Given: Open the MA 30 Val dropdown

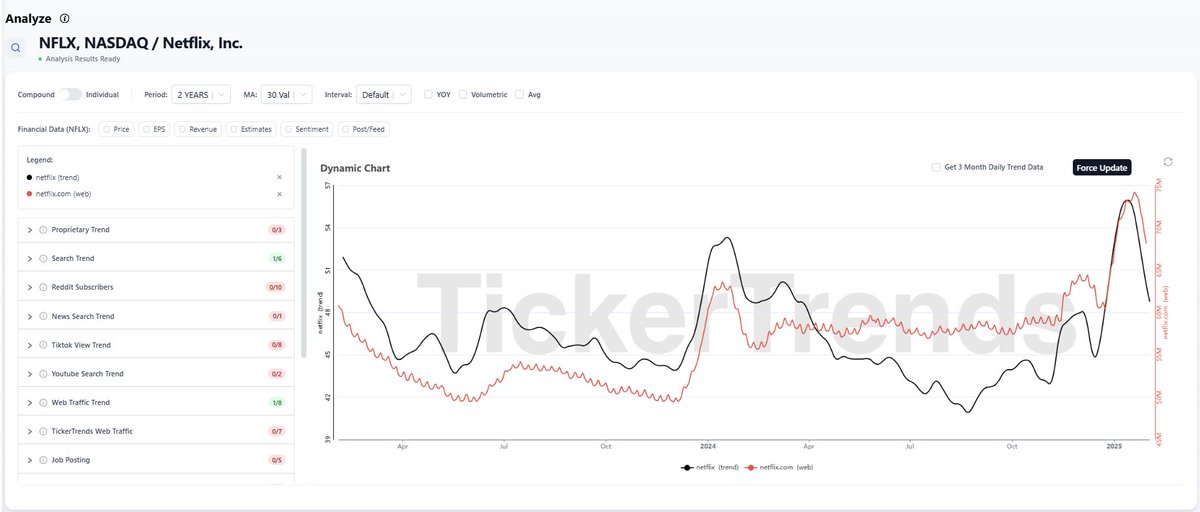Looking at the screenshot, I should pos(288,95).
